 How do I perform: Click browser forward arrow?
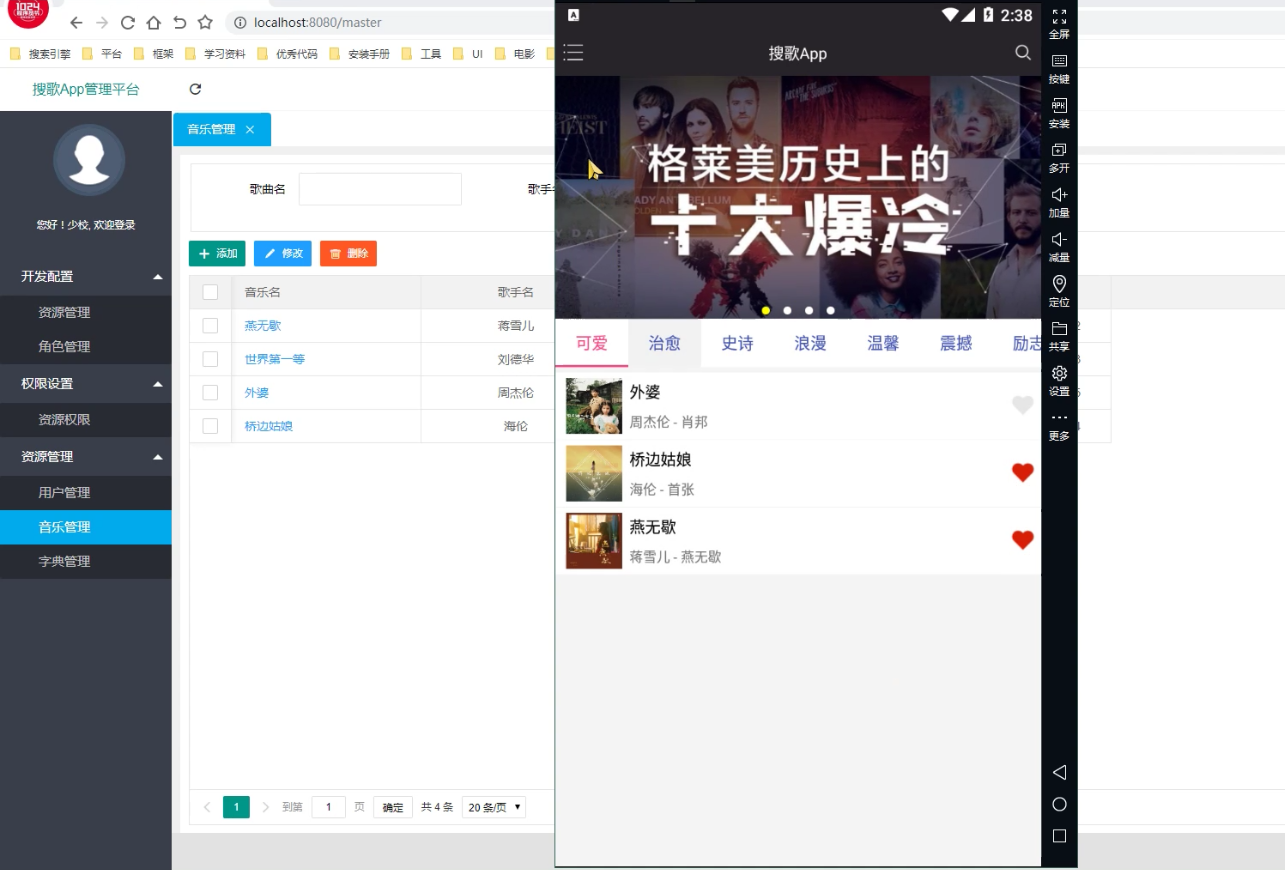point(101,22)
